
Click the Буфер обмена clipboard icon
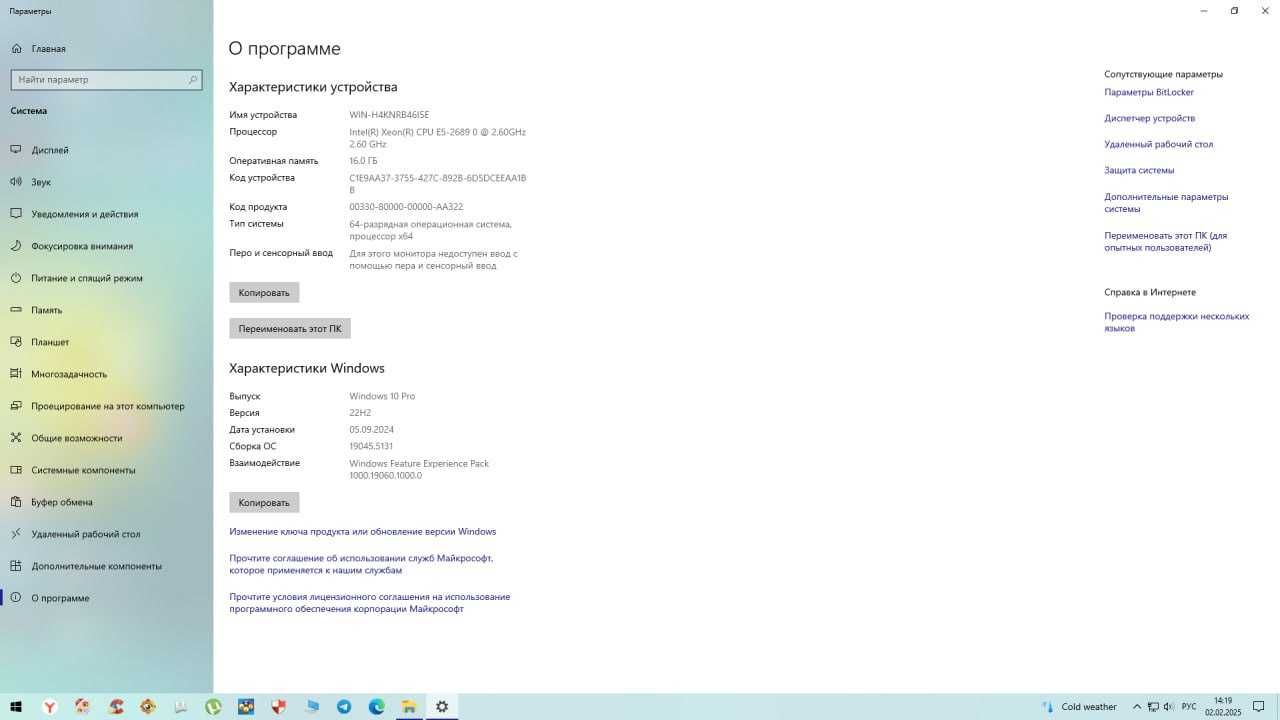pyautogui.click(x=16, y=502)
